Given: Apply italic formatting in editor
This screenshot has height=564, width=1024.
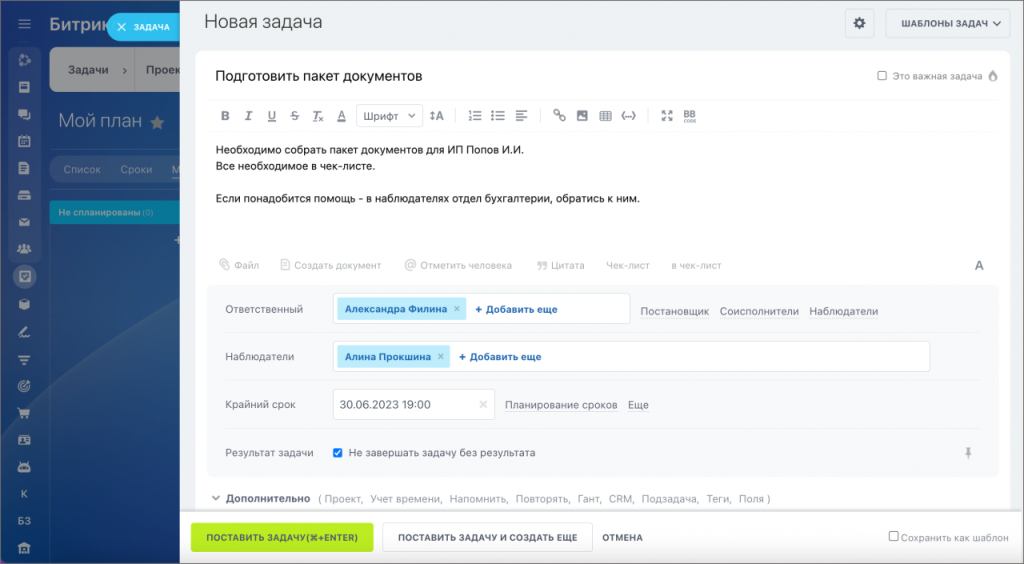Looking at the screenshot, I should coord(248,116).
